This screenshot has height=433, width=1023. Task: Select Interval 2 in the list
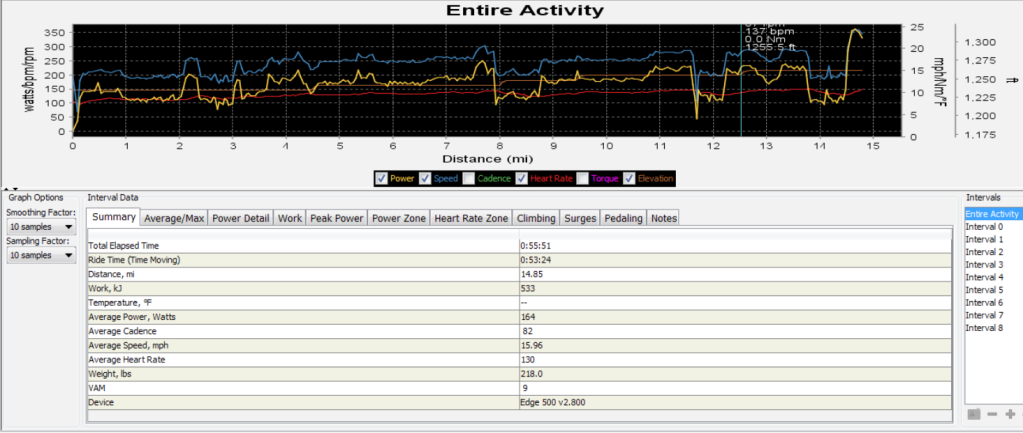(x=985, y=252)
